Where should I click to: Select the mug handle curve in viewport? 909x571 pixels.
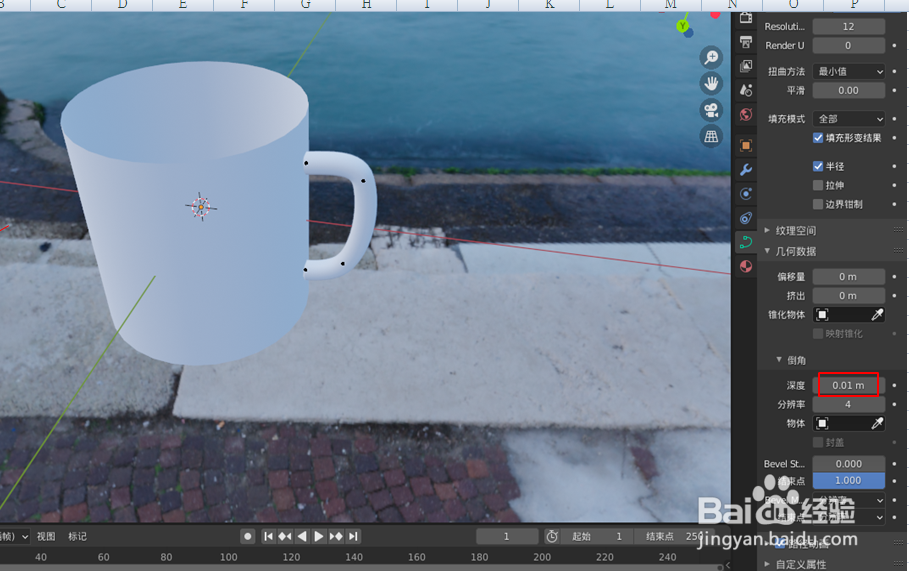point(366,214)
